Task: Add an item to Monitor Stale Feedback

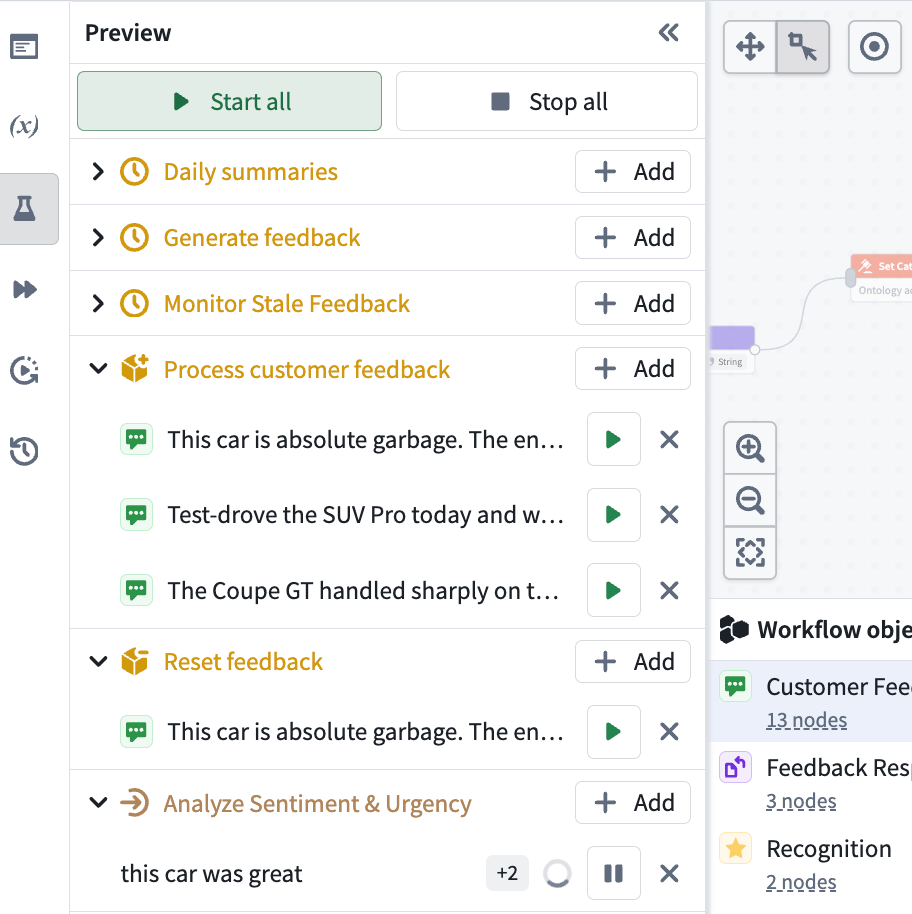Action: [633, 303]
